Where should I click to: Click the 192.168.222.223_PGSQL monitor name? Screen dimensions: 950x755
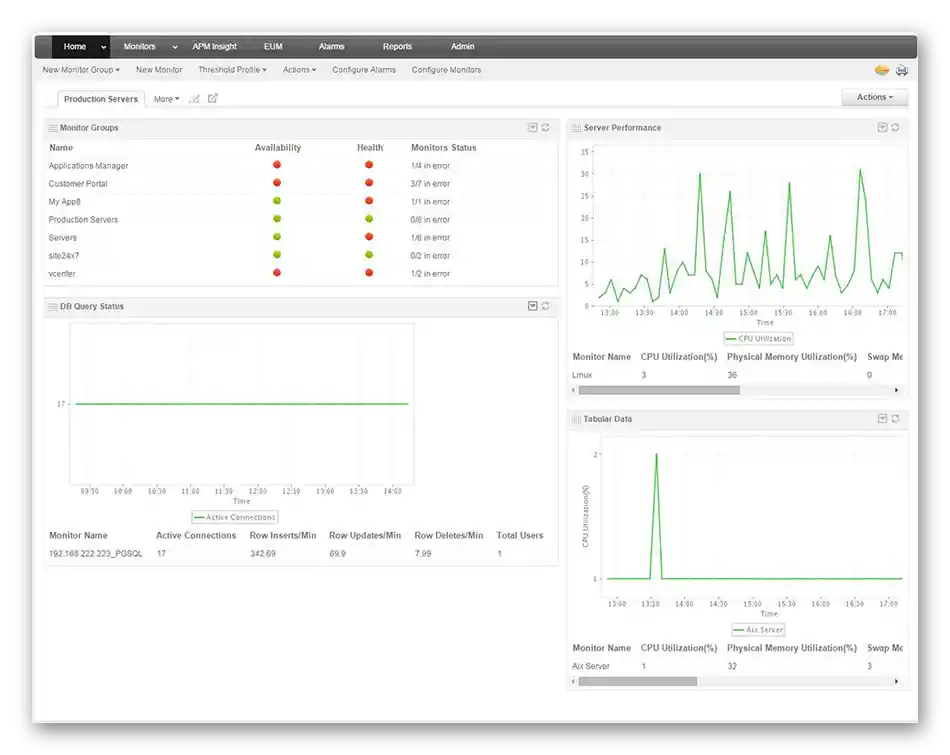tap(96, 554)
